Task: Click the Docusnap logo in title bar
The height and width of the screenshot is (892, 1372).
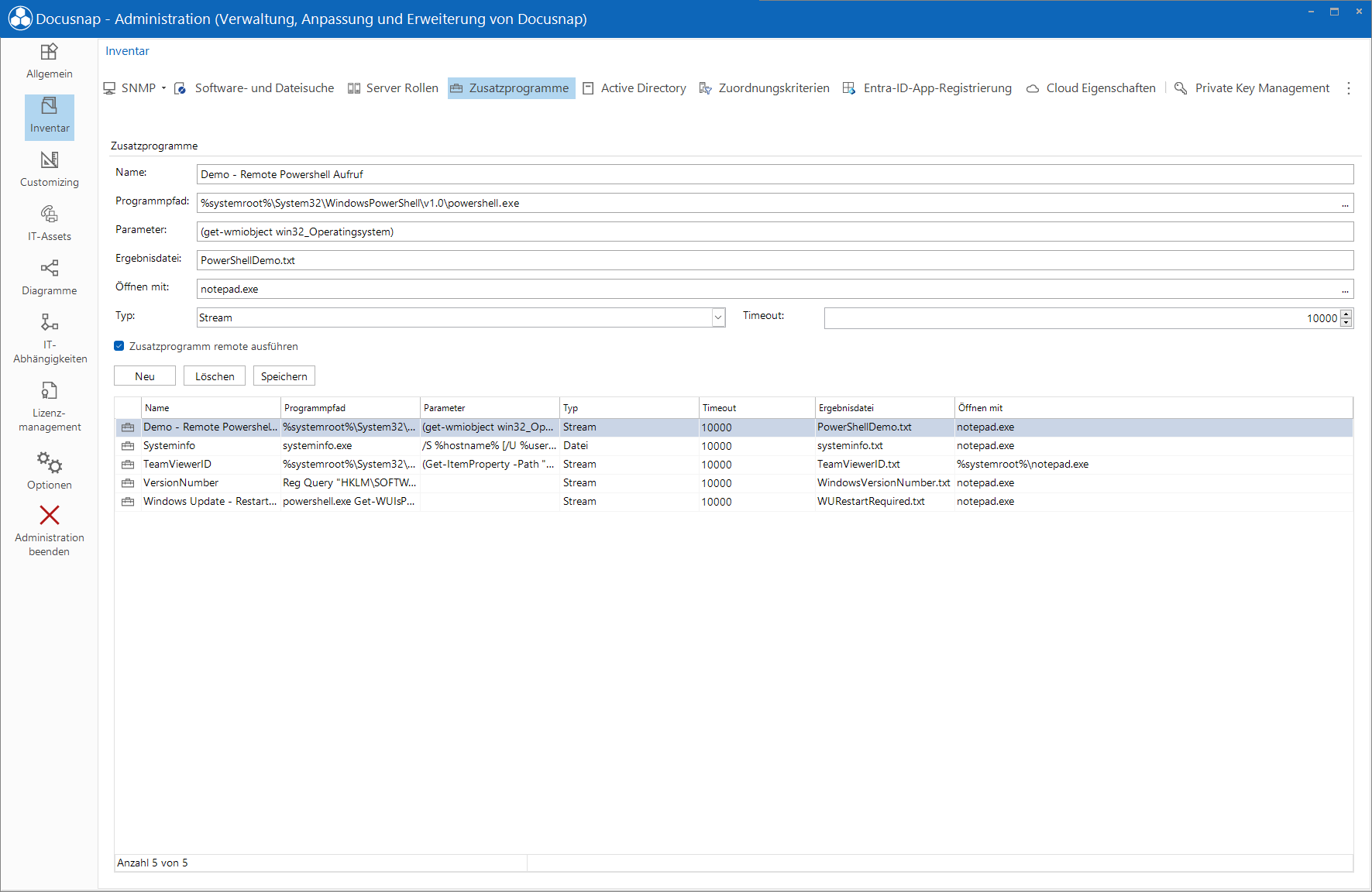Action: tap(20, 19)
